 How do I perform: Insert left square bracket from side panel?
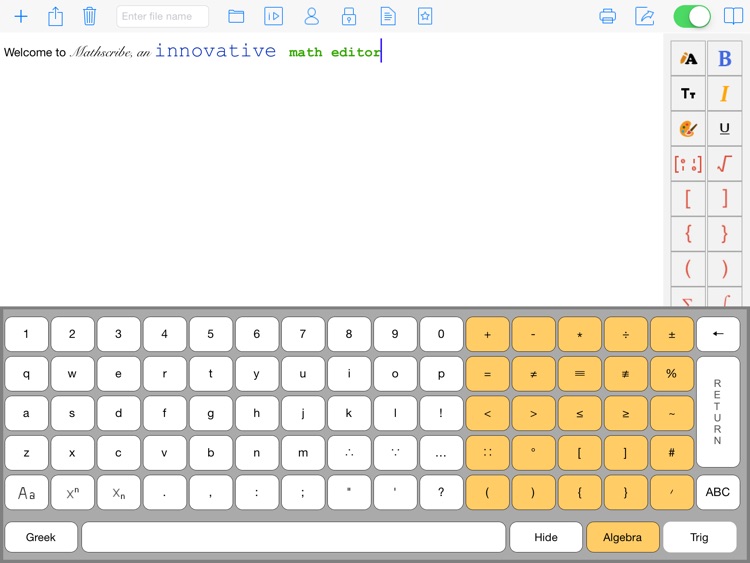pyautogui.click(x=688, y=199)
